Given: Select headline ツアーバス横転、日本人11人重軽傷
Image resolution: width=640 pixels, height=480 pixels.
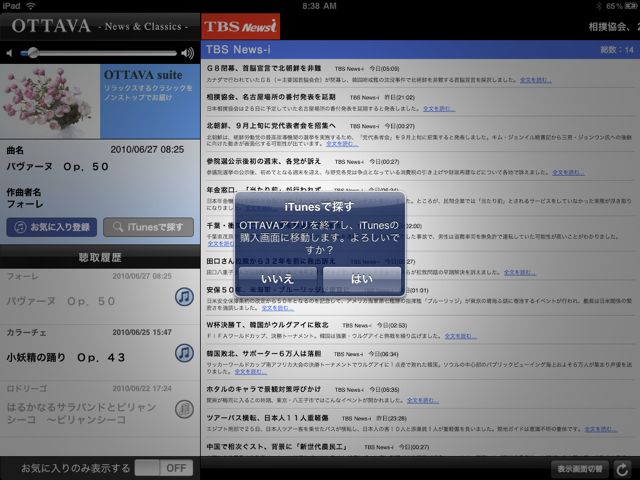Looking at the screenshot, I should [267, 418].
